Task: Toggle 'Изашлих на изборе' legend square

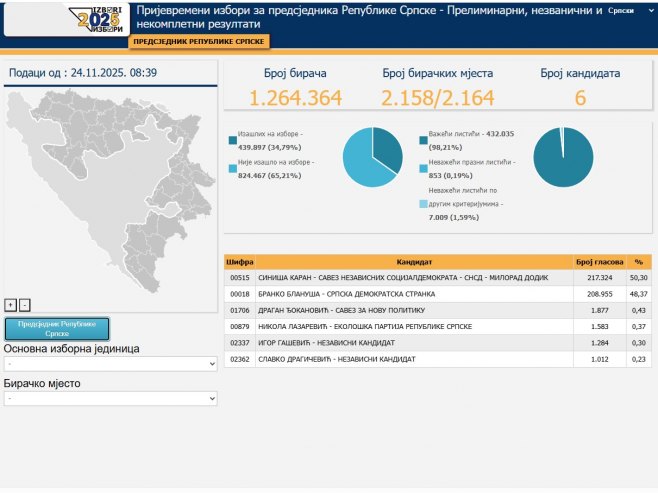Action: (x=233, y=138)
